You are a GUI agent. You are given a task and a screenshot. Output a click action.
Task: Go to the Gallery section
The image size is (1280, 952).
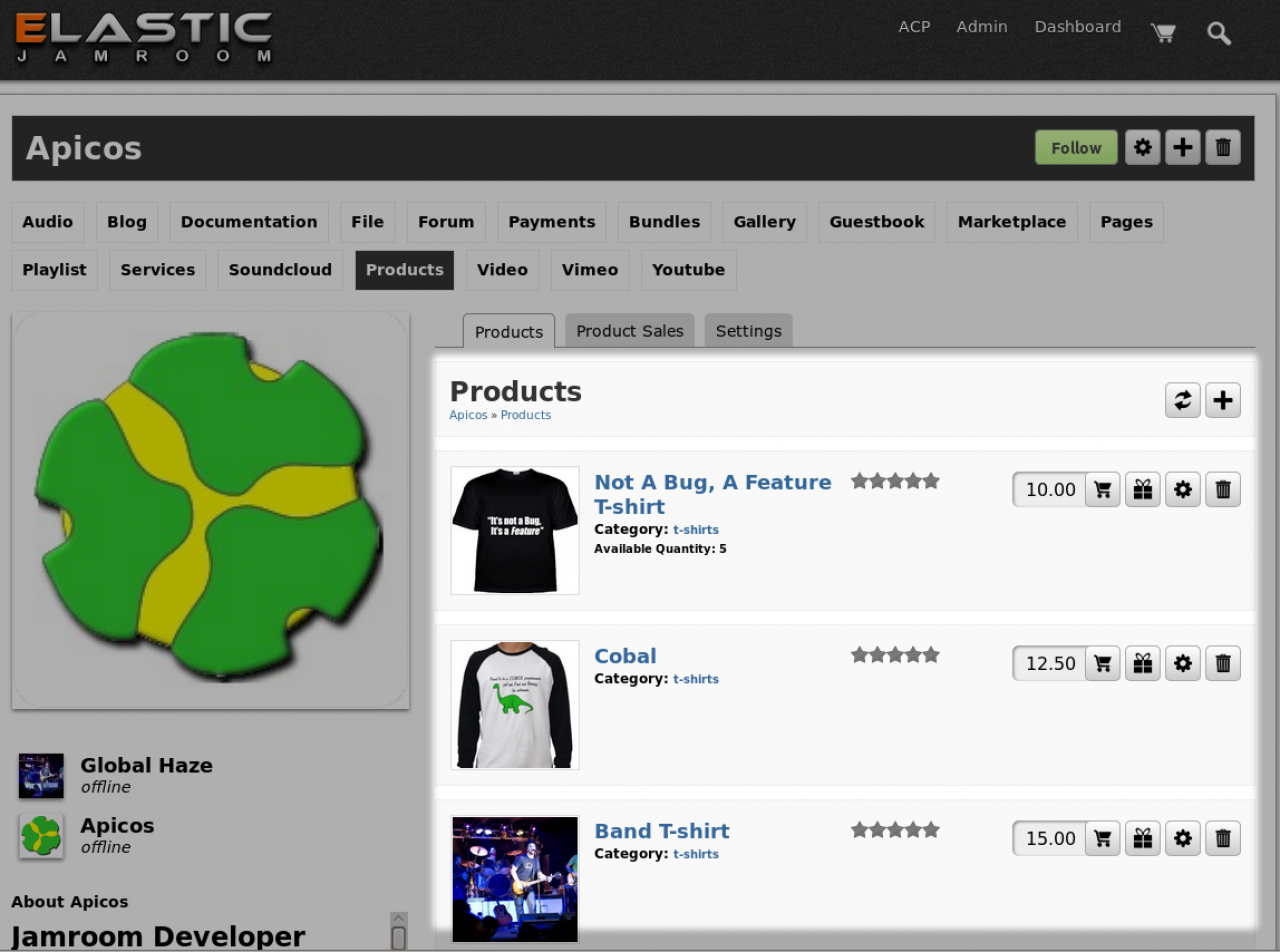pyautogui.click(x=764, y=222)
